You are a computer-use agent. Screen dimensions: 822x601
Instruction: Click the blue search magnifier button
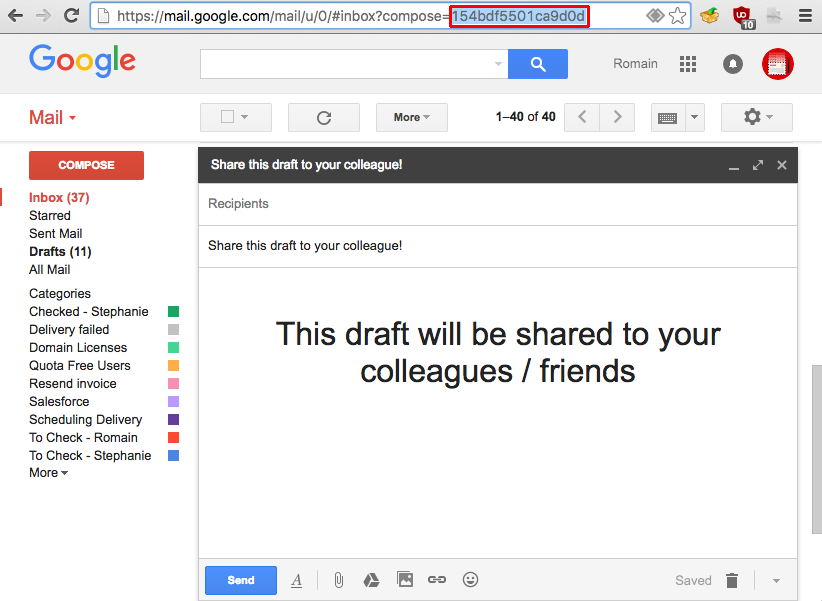(x=538, y=64)
